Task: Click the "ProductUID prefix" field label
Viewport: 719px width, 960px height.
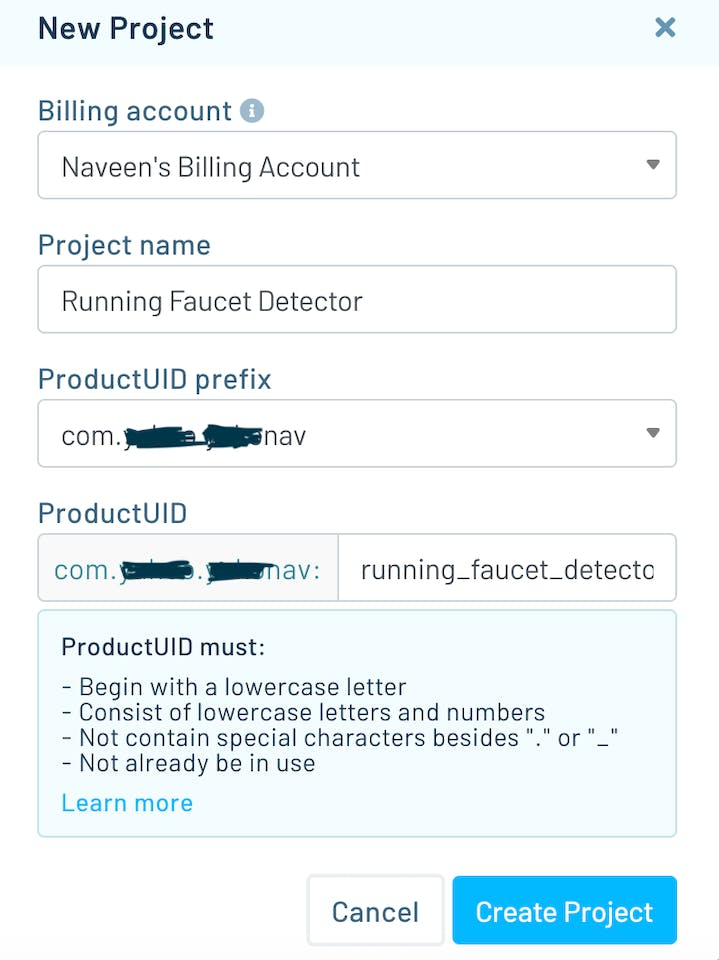Action: pyautogui.click(x=154, y=379)
